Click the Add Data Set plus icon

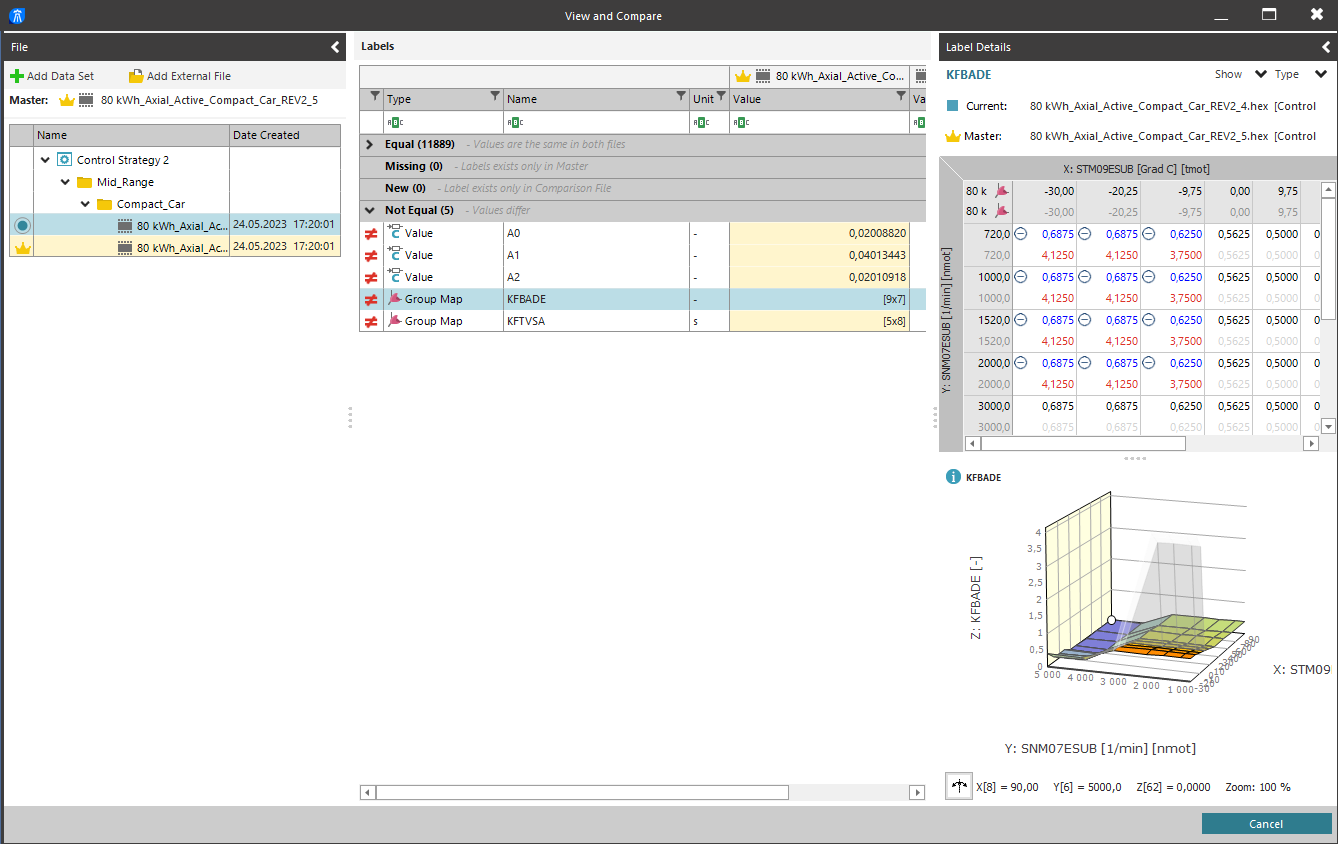[x=16, y=76]
